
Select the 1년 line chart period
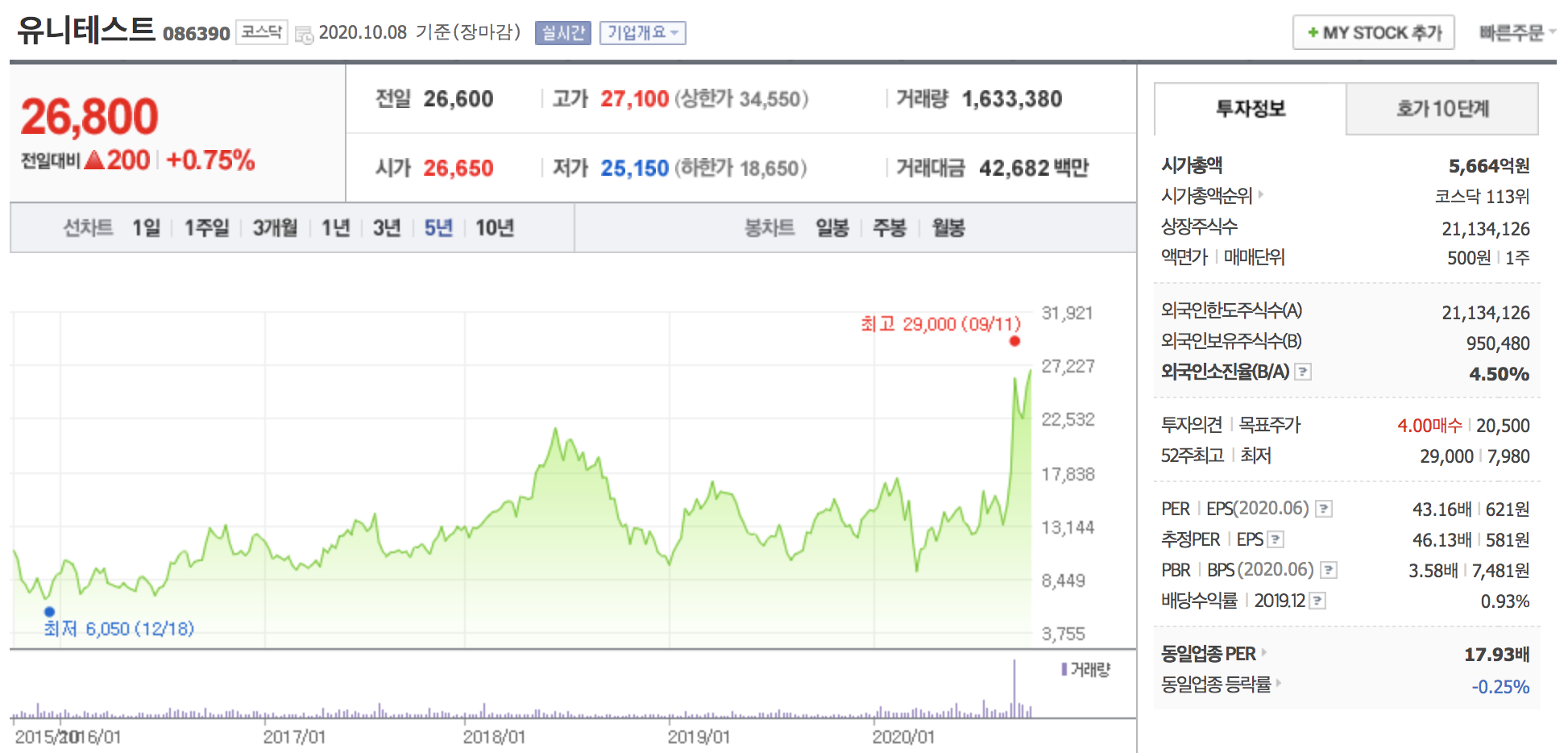tap(335, 228)
